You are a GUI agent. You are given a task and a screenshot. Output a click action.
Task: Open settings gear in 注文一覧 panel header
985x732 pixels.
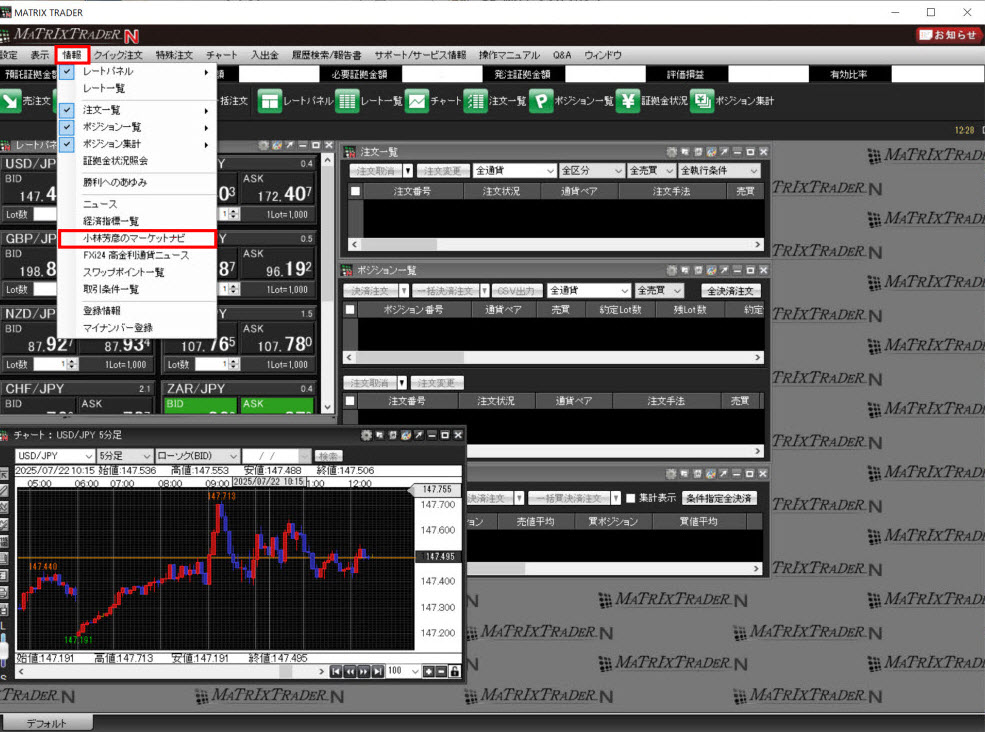coord(672,152)
